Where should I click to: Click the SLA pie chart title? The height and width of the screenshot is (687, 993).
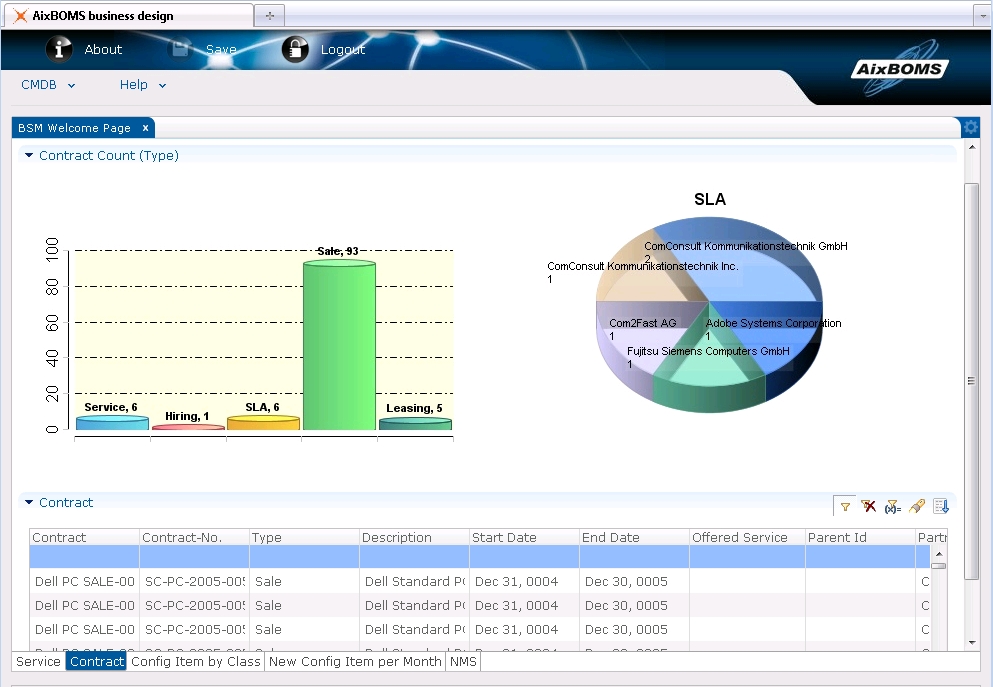coord(710,199)
